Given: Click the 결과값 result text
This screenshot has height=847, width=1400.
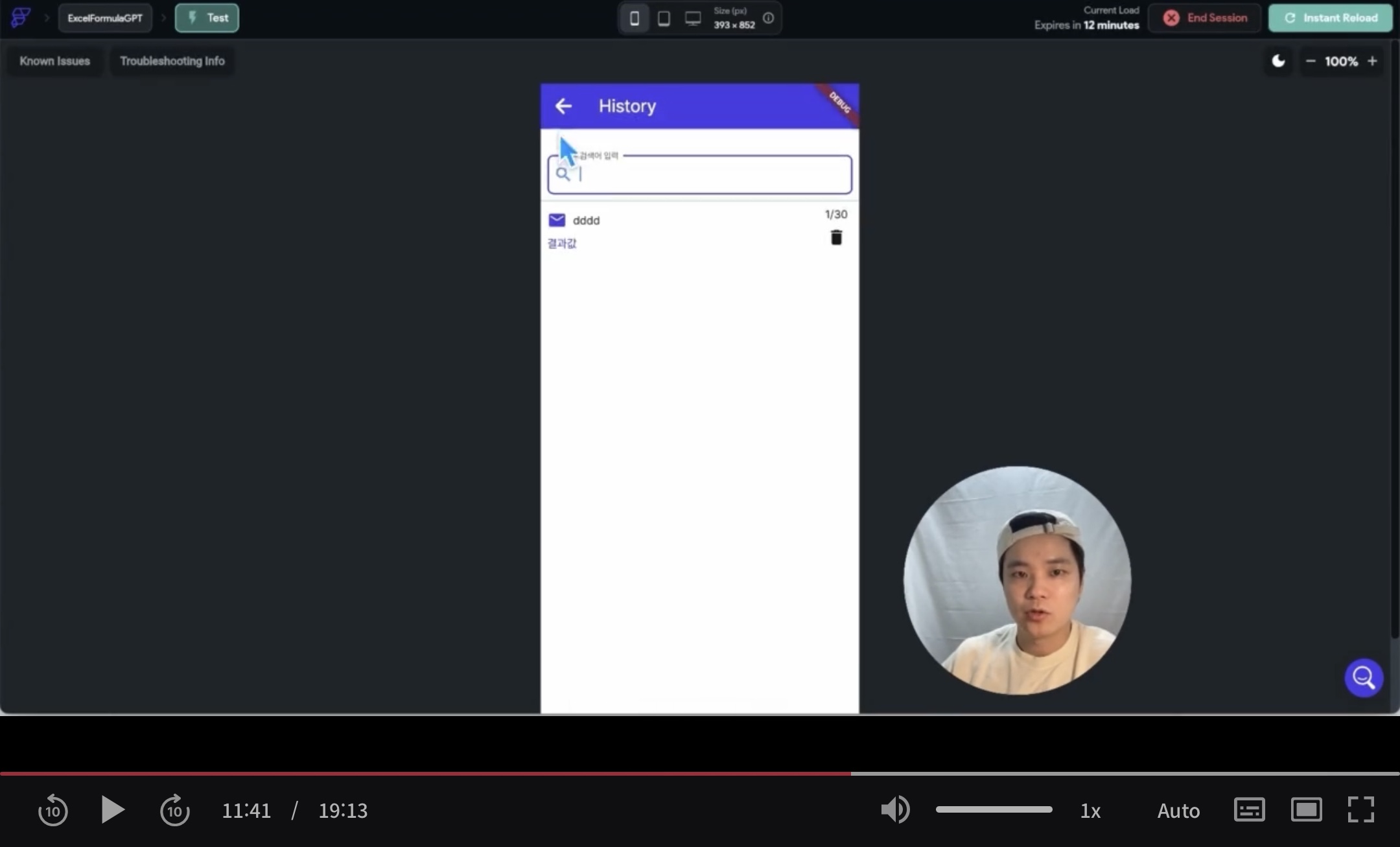Looking at the screenshot, I should pyautogui.click(x=562, y=243).
